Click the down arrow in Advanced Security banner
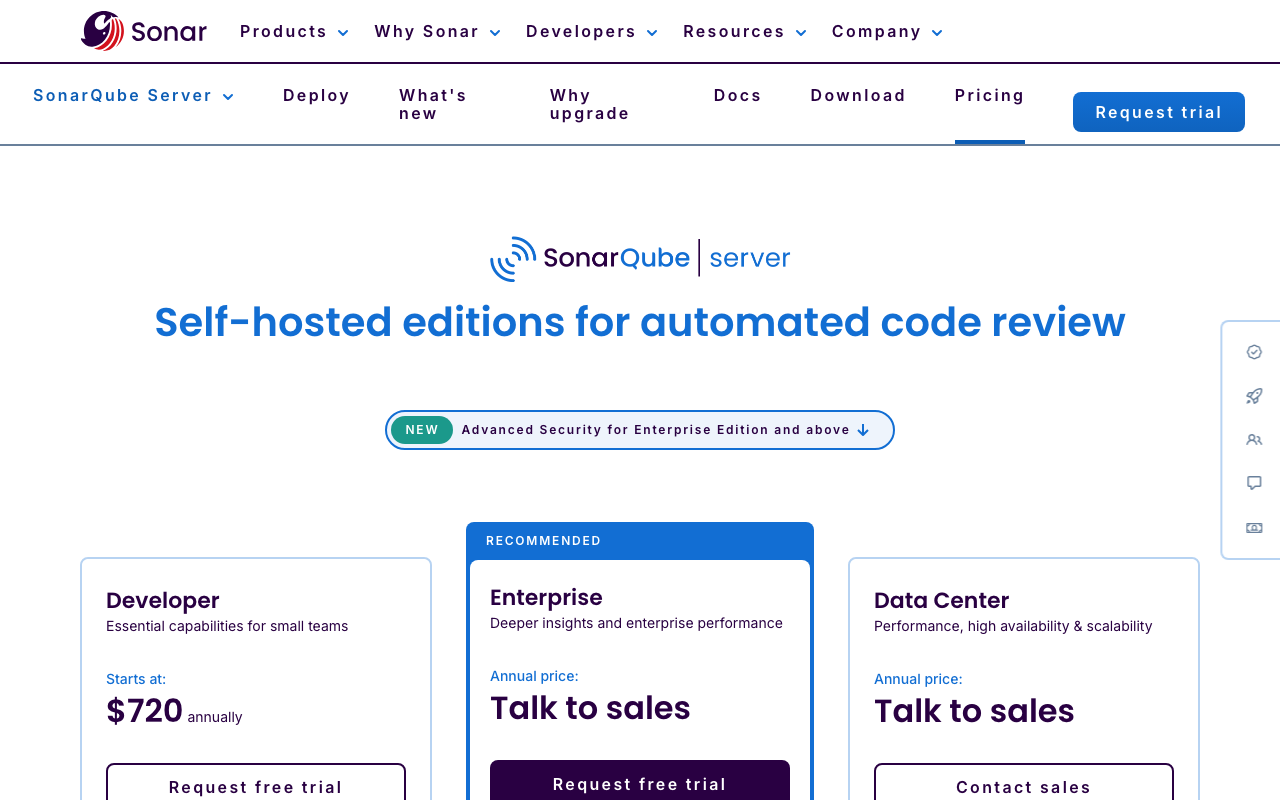1280x800 pixels. point(863,430)
